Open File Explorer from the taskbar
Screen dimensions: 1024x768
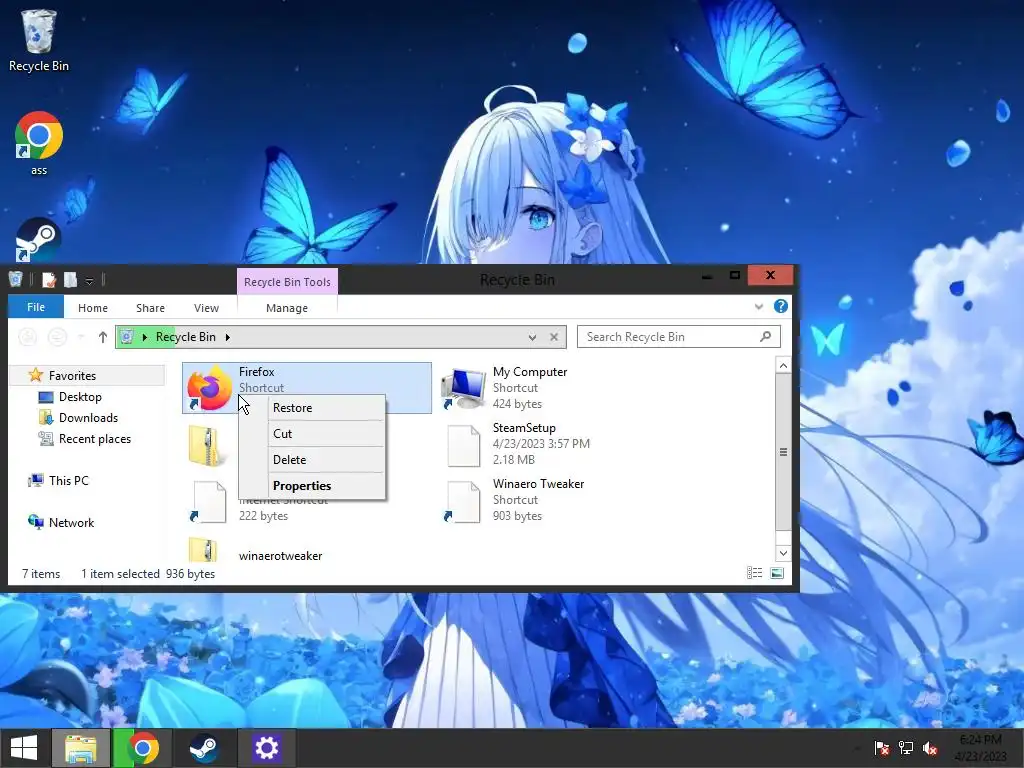(81, 748)
